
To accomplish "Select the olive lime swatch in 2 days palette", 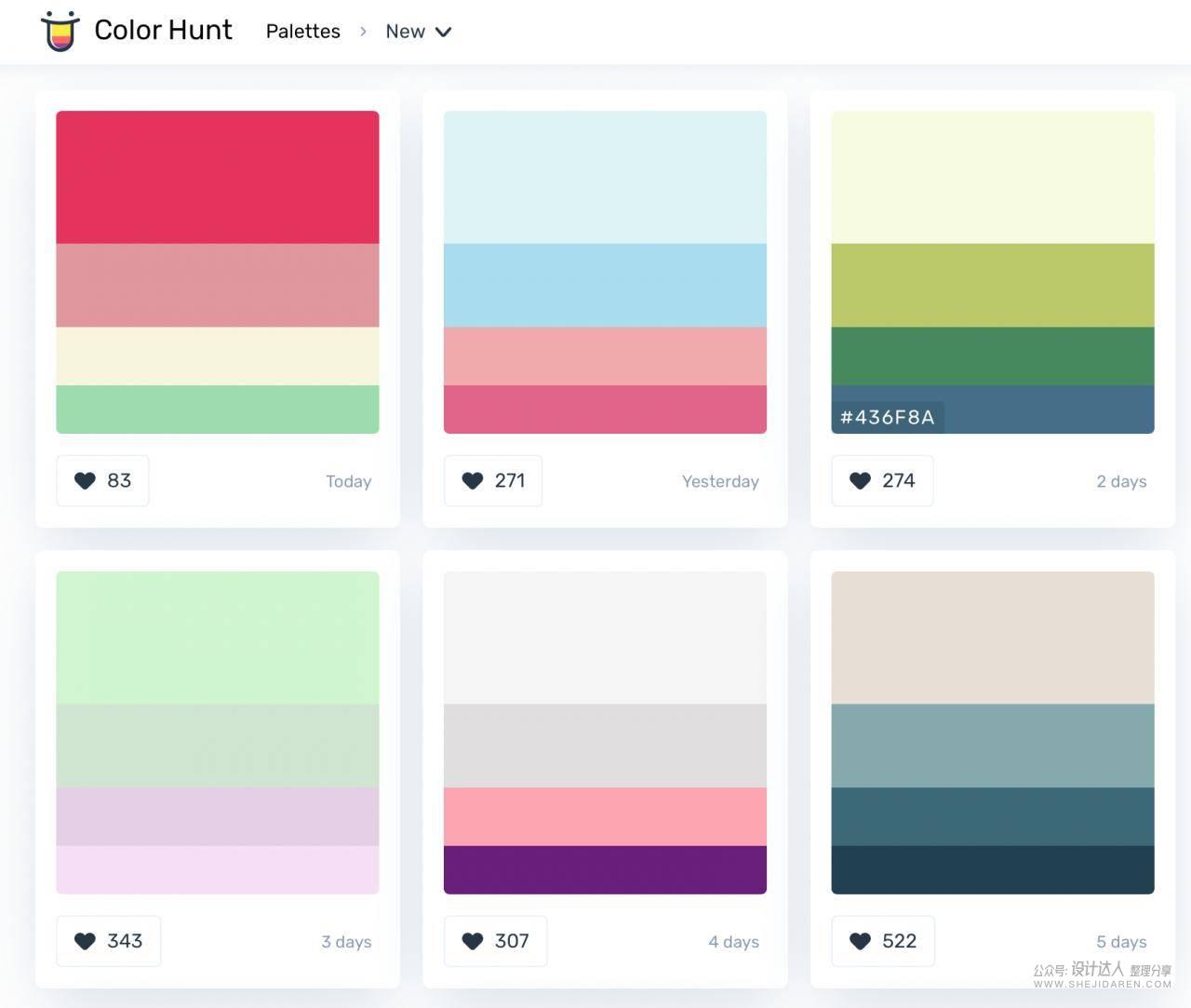I will [993, 286].
